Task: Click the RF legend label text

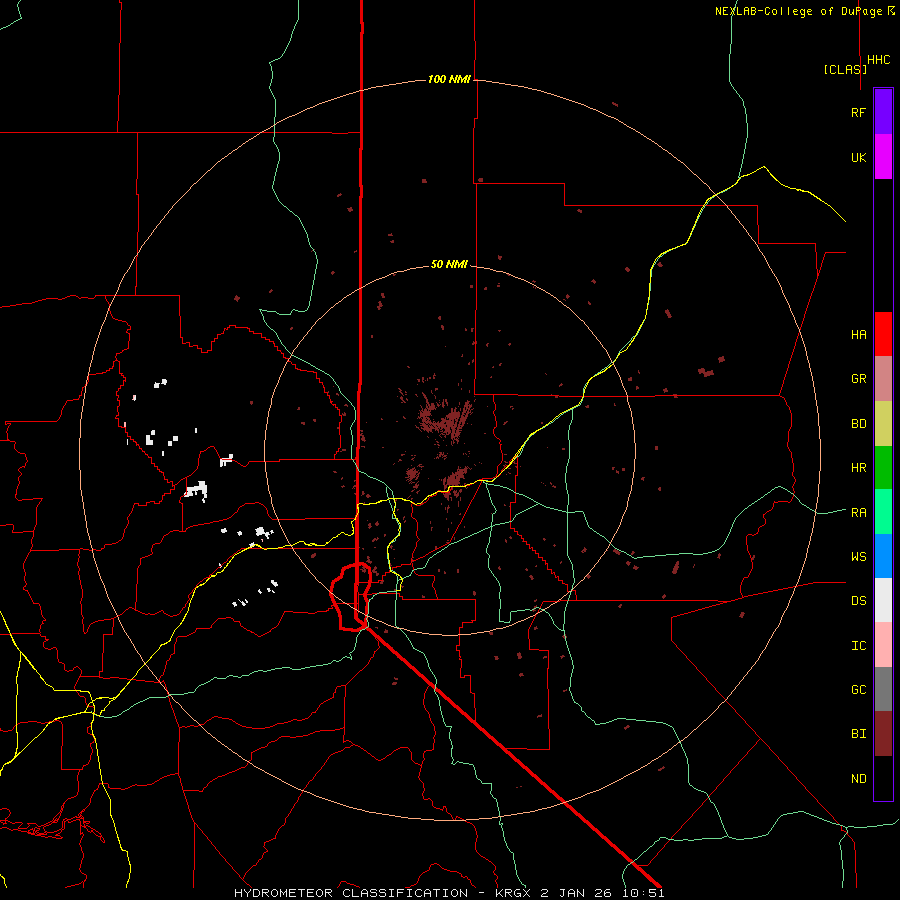Action: coord(858,112)
